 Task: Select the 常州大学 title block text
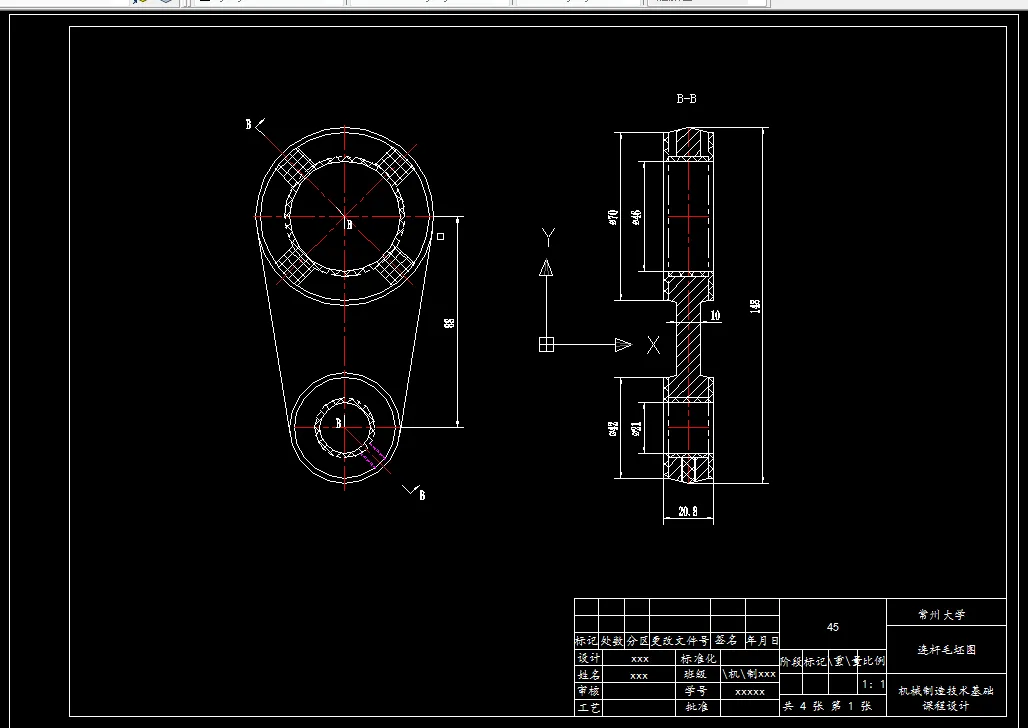pos(941,615)
